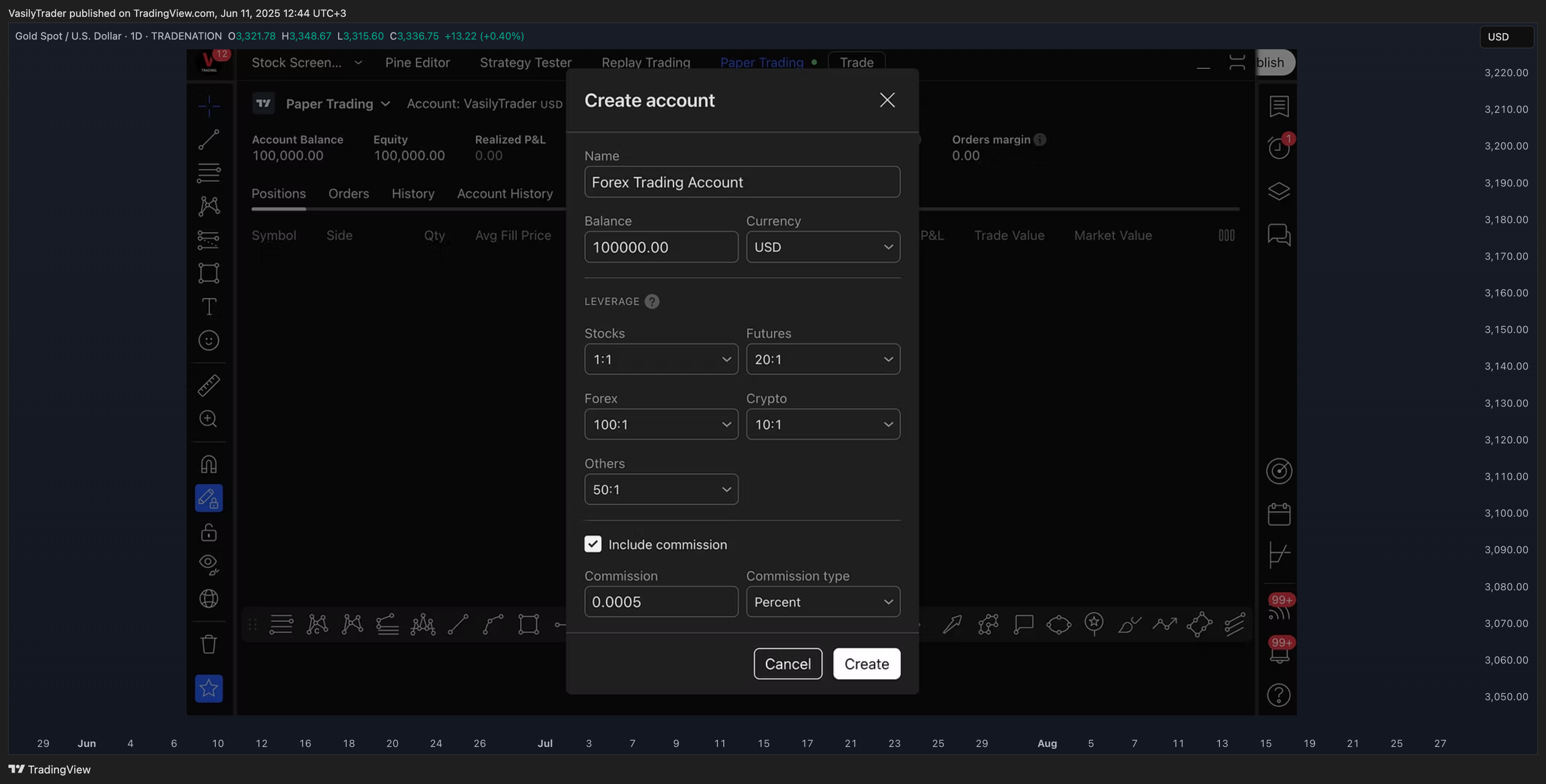This screenshot has height=784, width=1546.
Task: Expand the Stock Screener dropdown chevron
Action: click(x=358, y=62)
